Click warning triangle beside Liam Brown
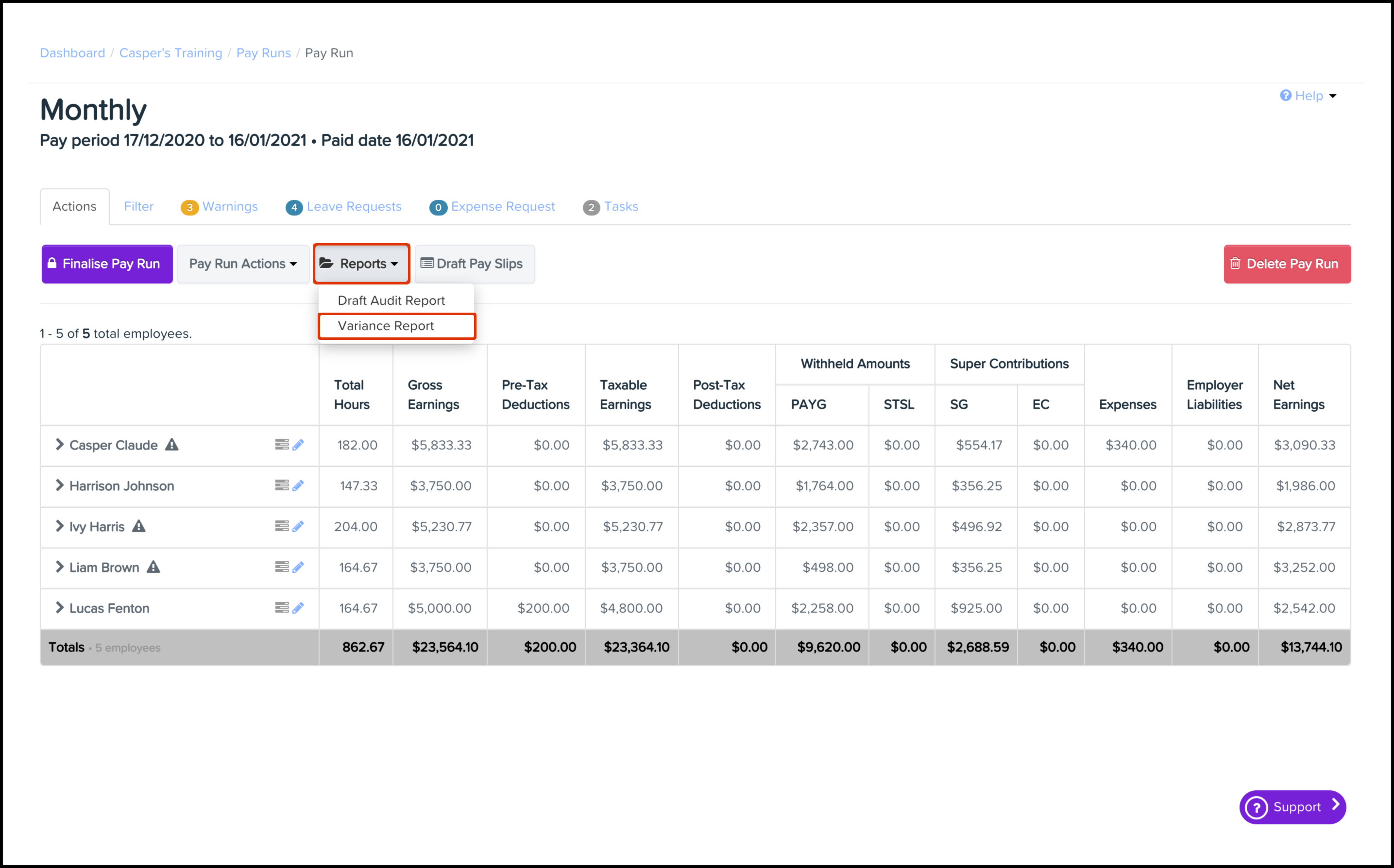This screenshot has width=1394, height=868. pyautogui.click(x=153, y=567)
